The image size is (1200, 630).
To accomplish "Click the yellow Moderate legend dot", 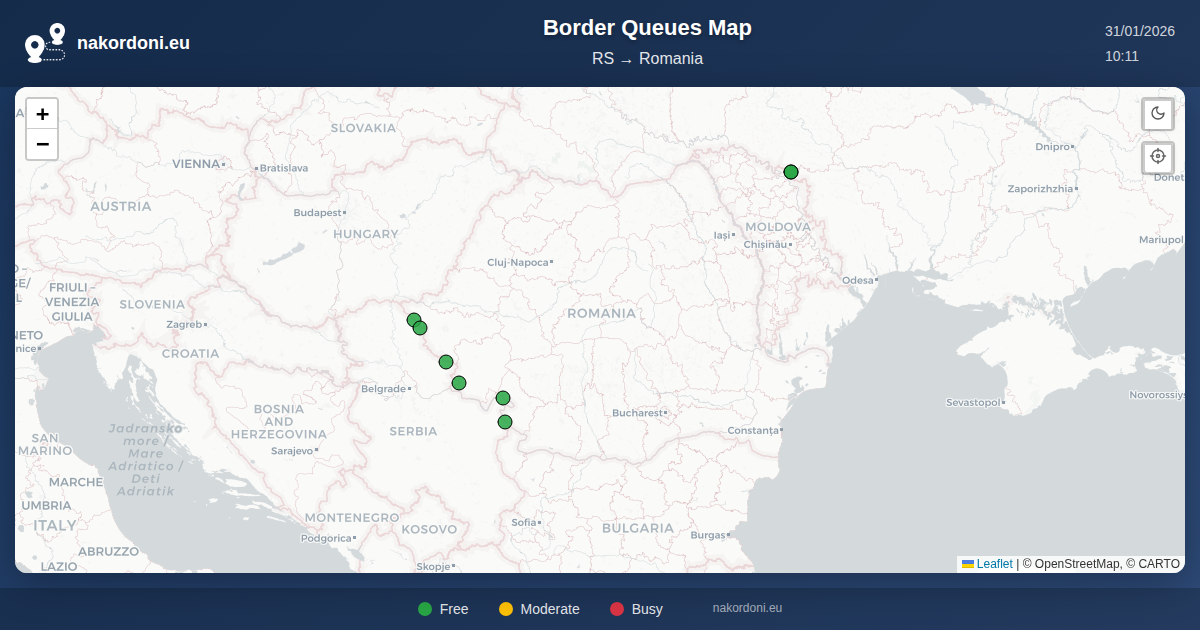I will (506, 609).
